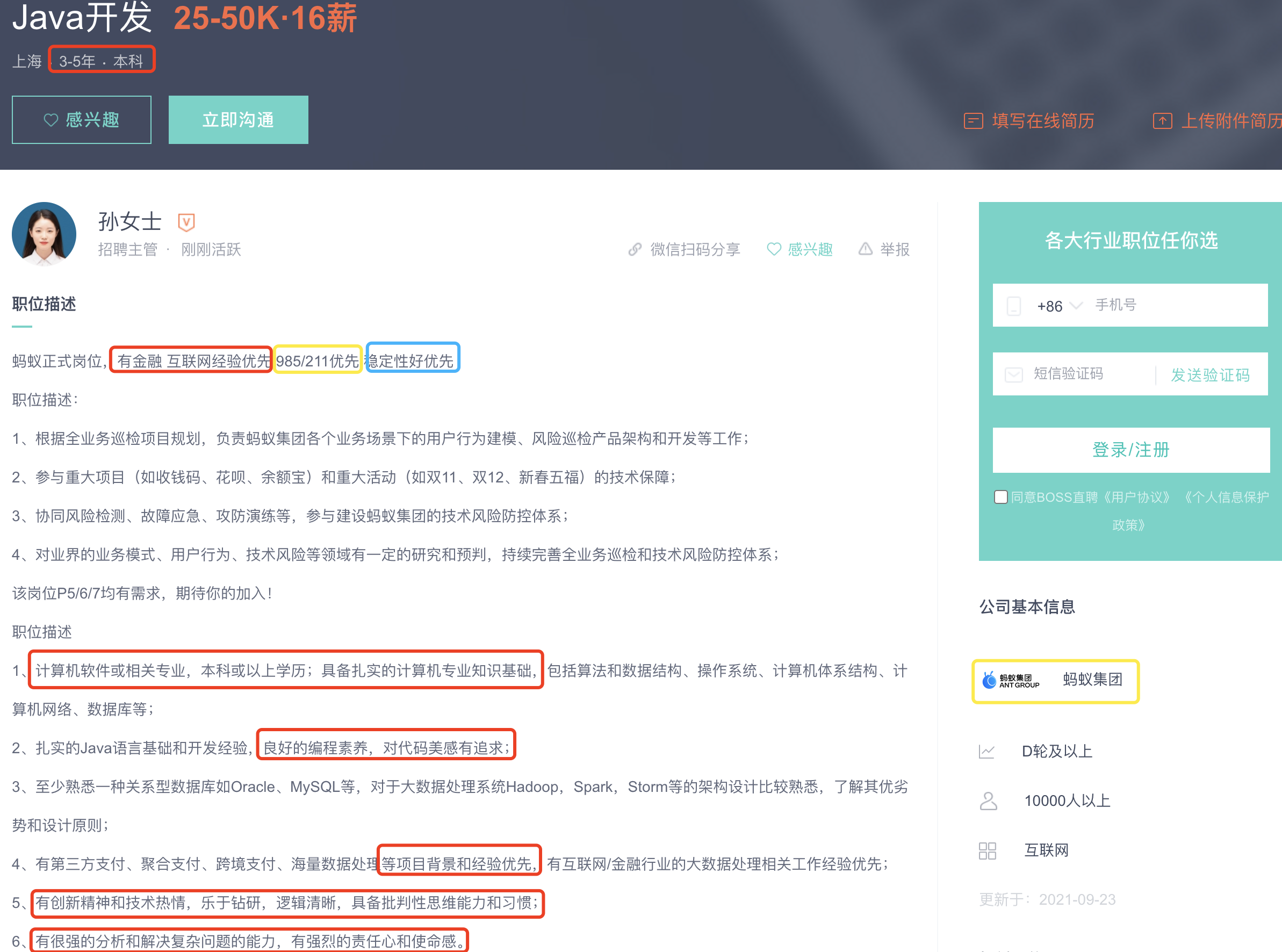Click the Ant Group company logo

coord(1011,681)
